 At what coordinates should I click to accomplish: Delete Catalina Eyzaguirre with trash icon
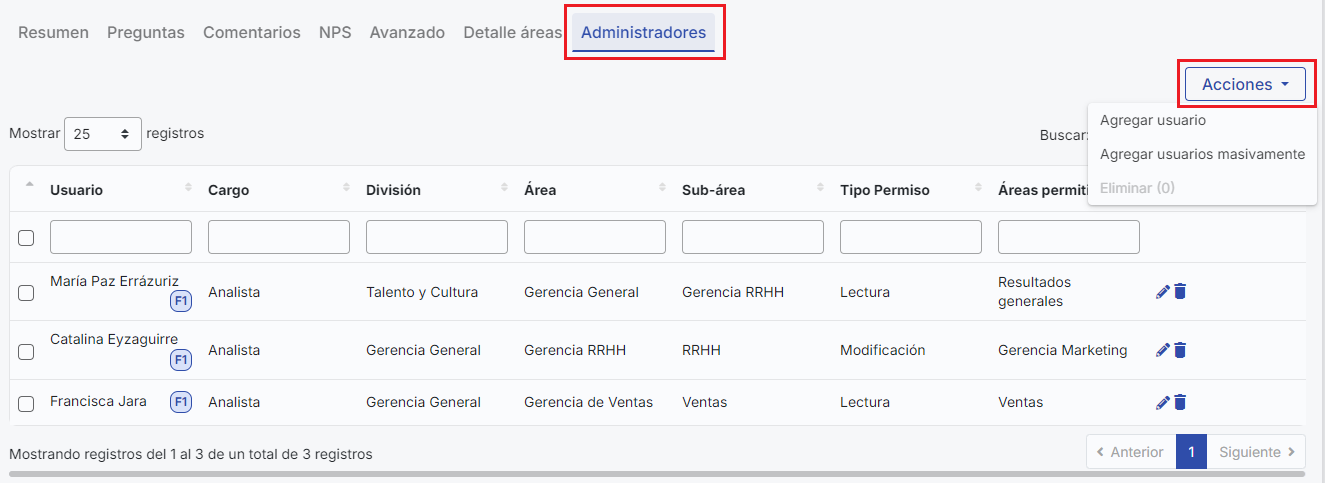[x=1180, y=350]
